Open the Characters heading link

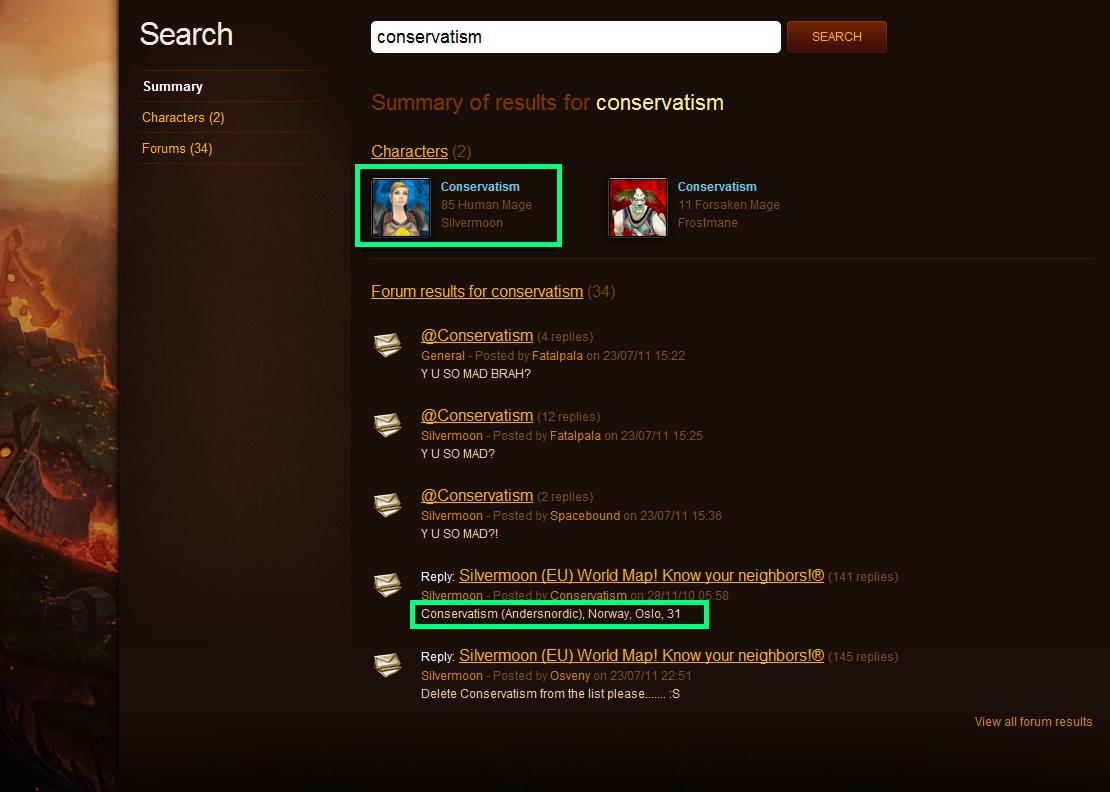(409, 151)
